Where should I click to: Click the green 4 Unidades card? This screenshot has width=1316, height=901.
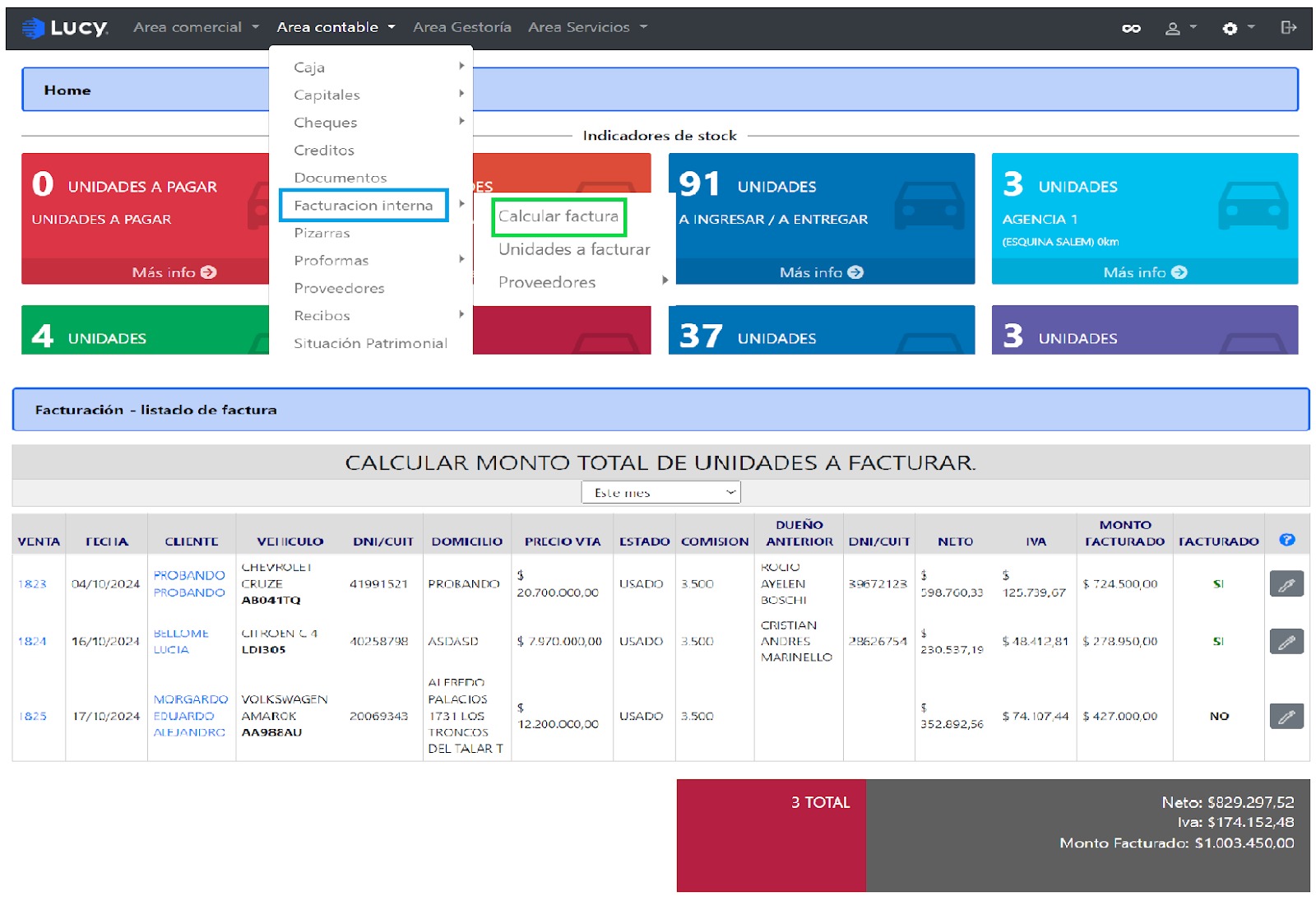[x=145, y=330]
